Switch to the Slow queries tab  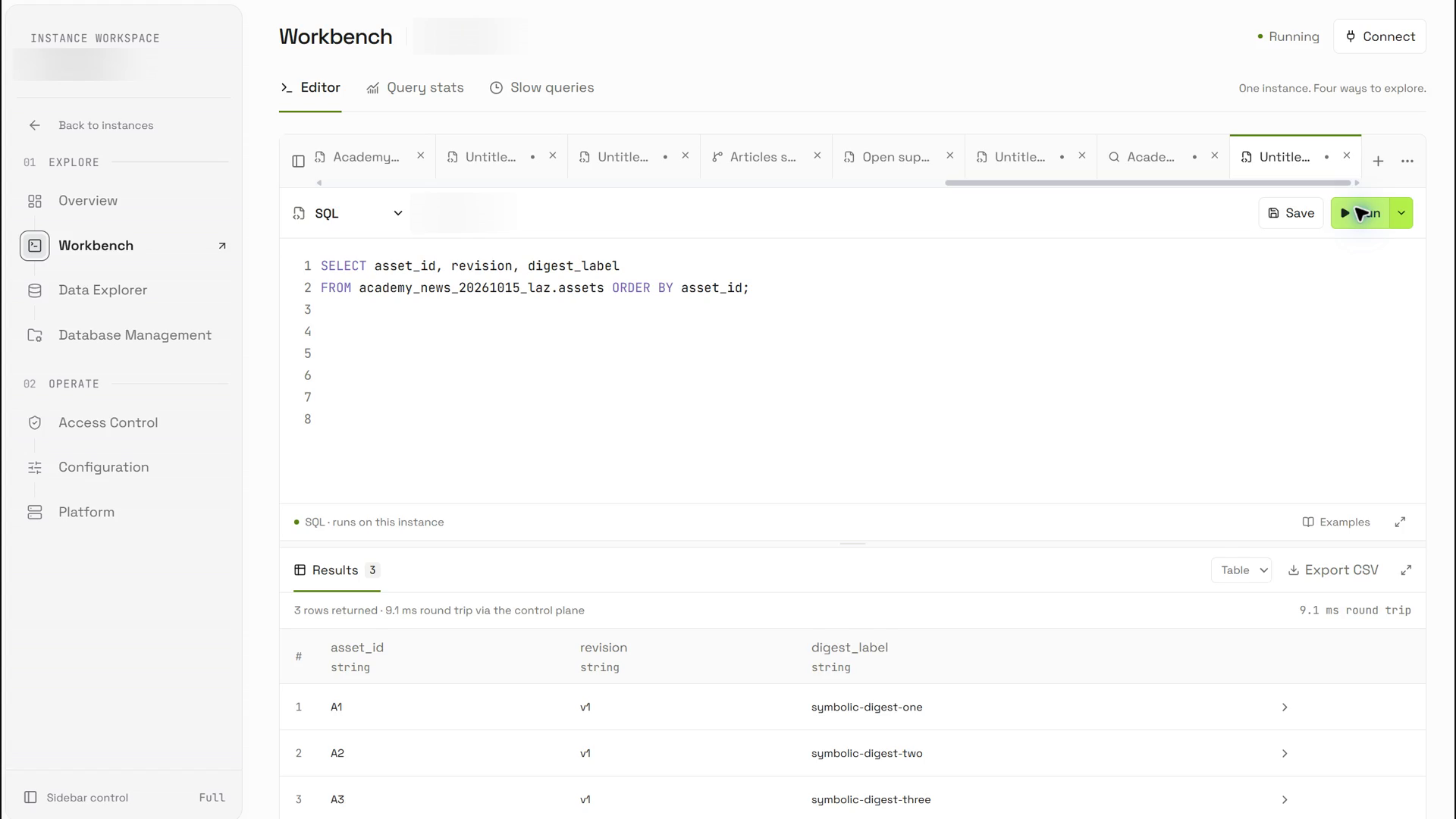tap(541, 88)
